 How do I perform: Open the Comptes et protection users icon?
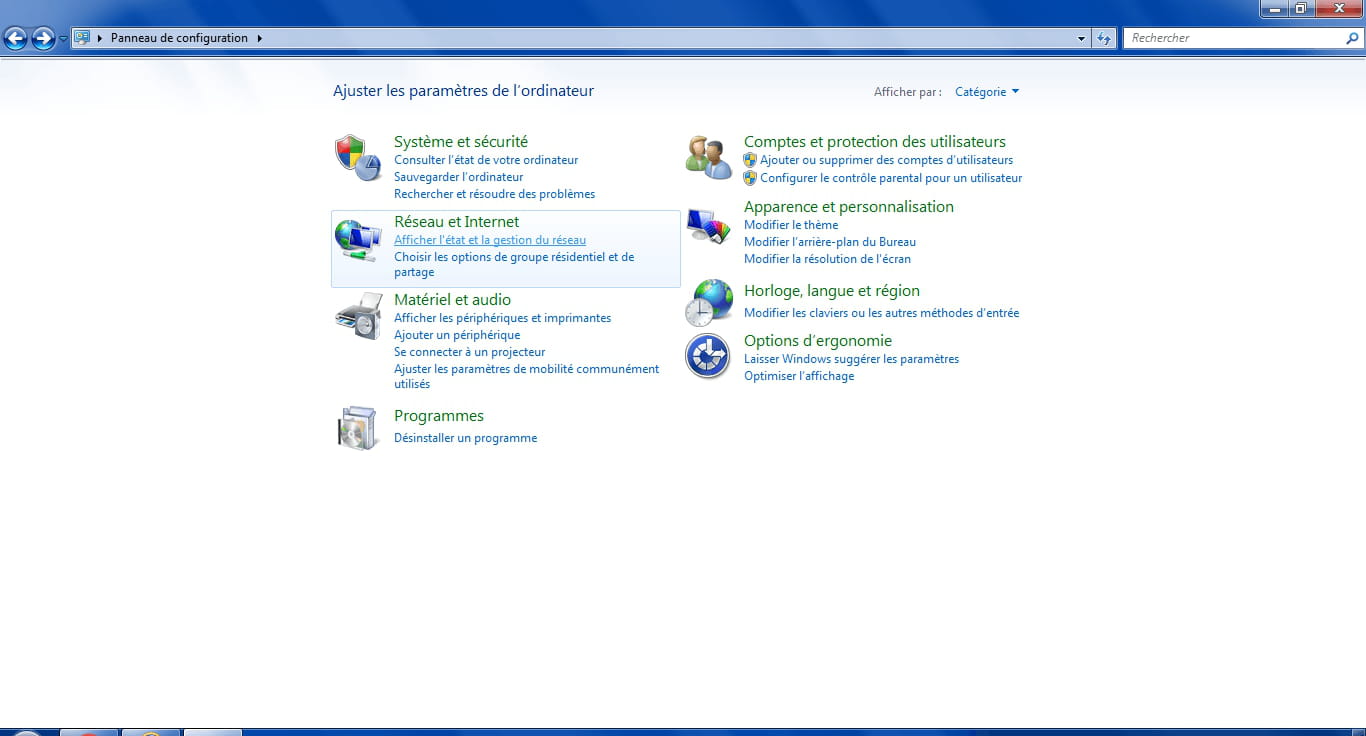click(x=708, y=158)
